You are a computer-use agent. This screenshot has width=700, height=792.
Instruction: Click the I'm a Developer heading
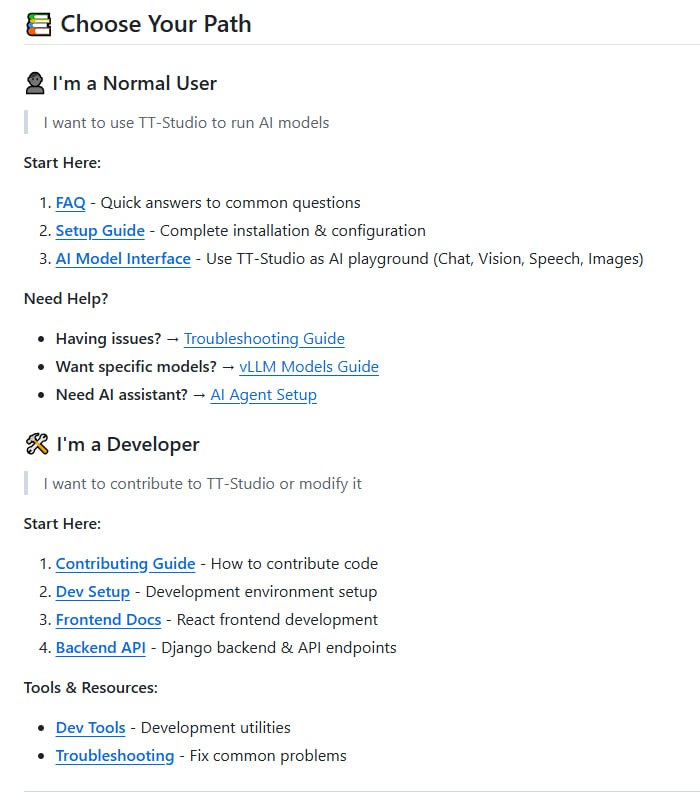[x=128, y=444]
